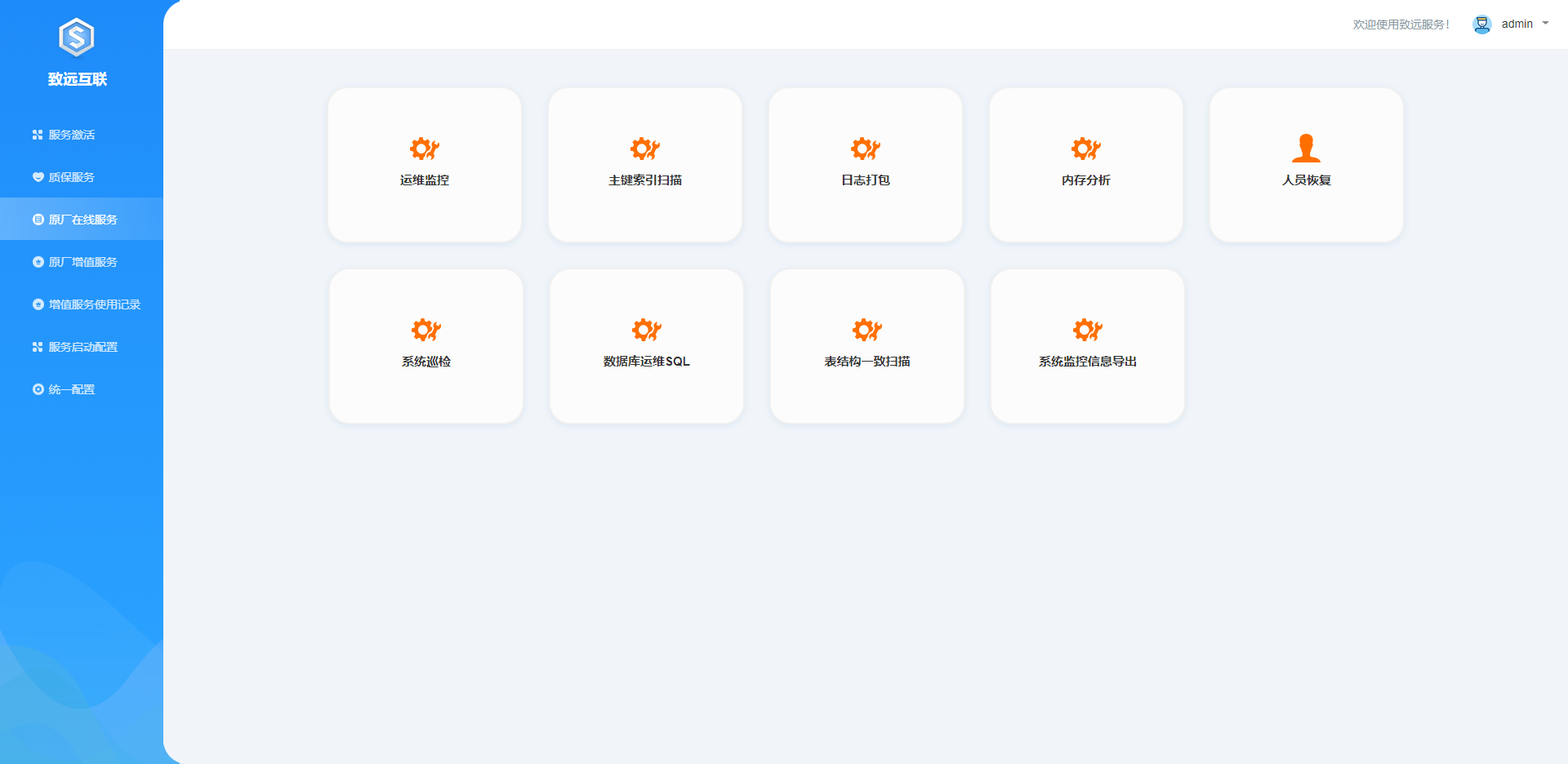Click the heart icon beside 质保服务
1568x764 pixels.
tap(38, 177)
